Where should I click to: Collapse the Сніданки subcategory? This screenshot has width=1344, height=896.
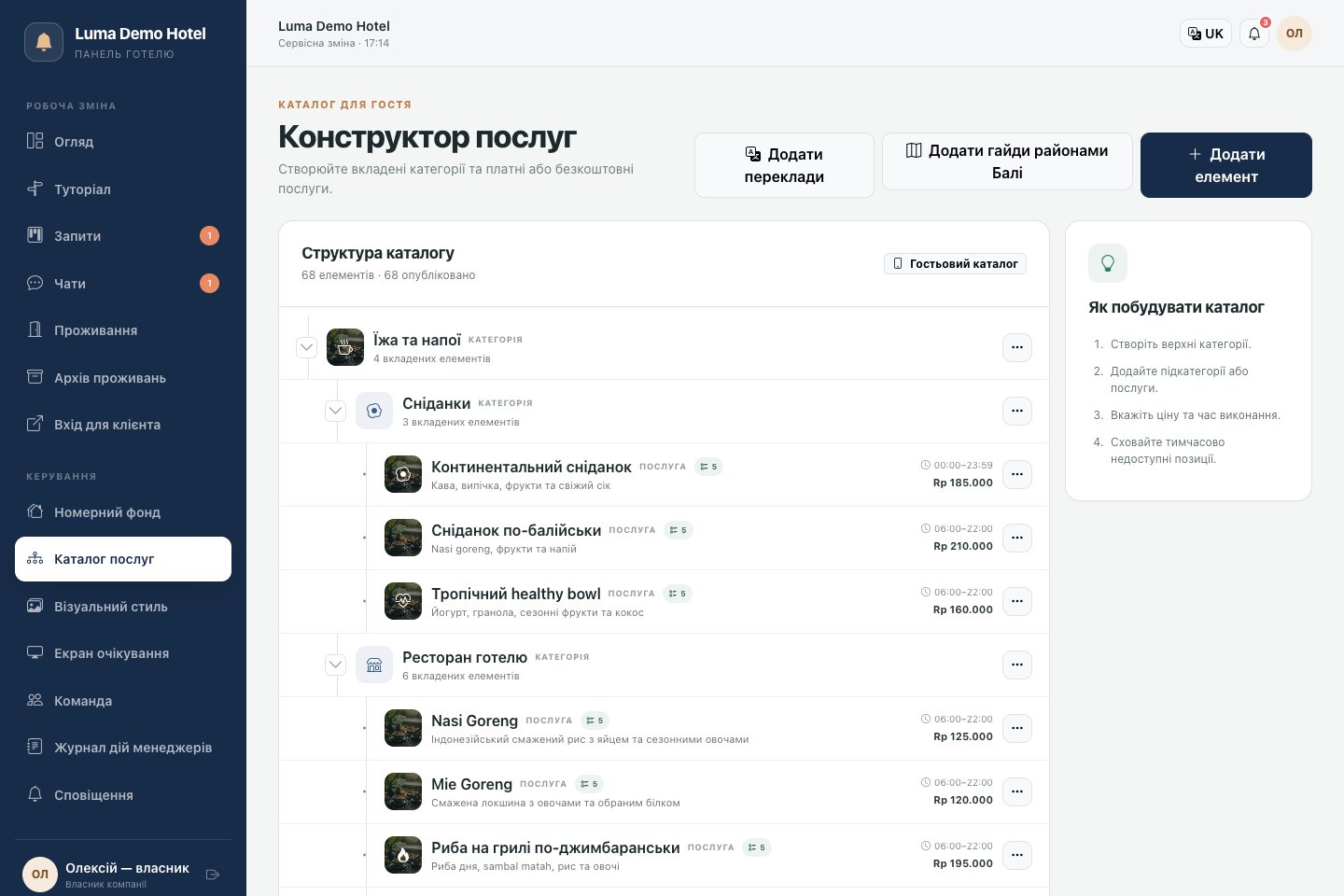(x=335, y=411)
